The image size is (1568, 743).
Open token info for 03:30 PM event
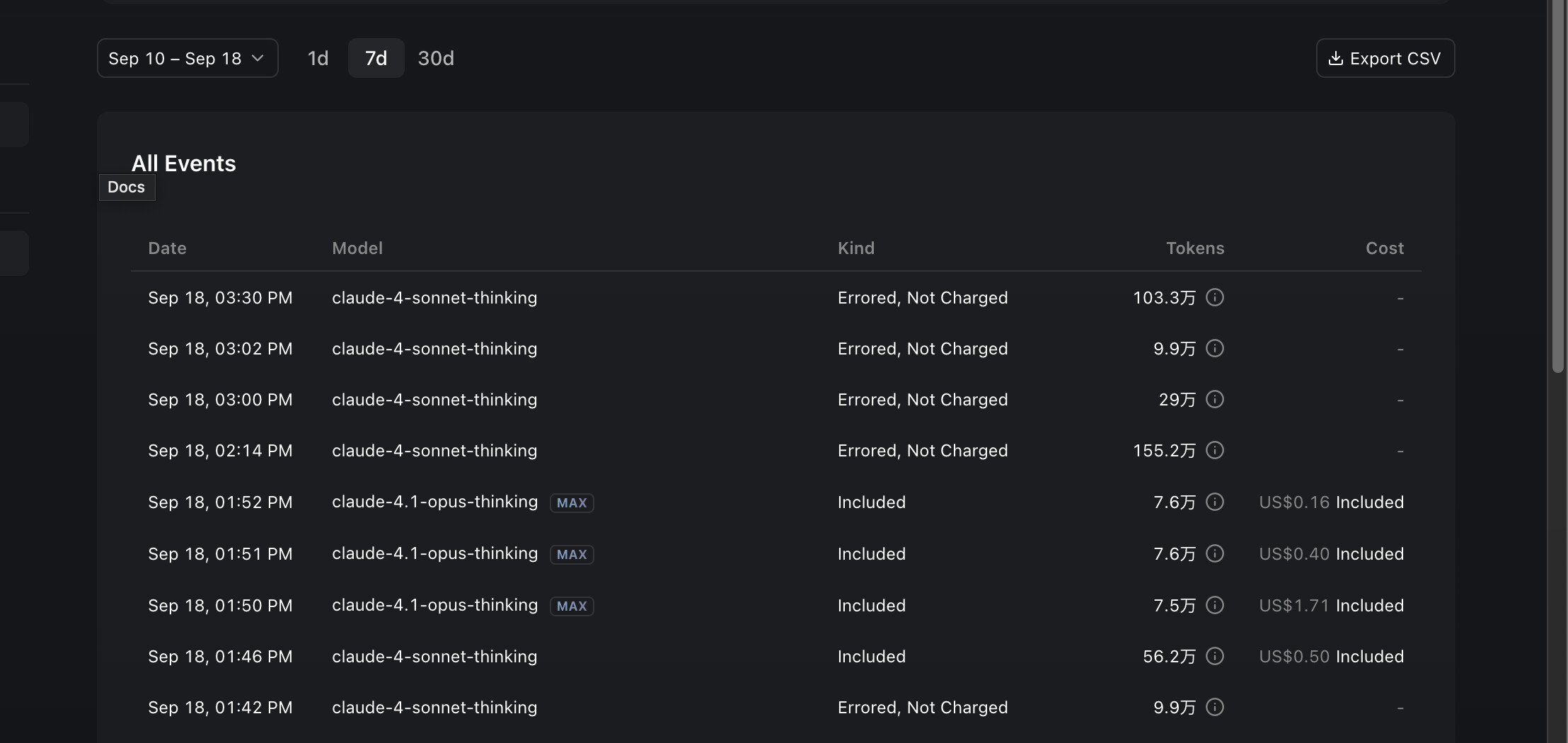pyautogui.click(x=1215, y=297)
